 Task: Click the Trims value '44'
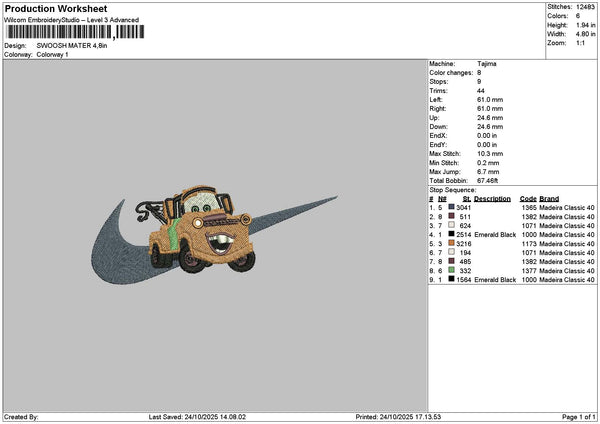481,91
